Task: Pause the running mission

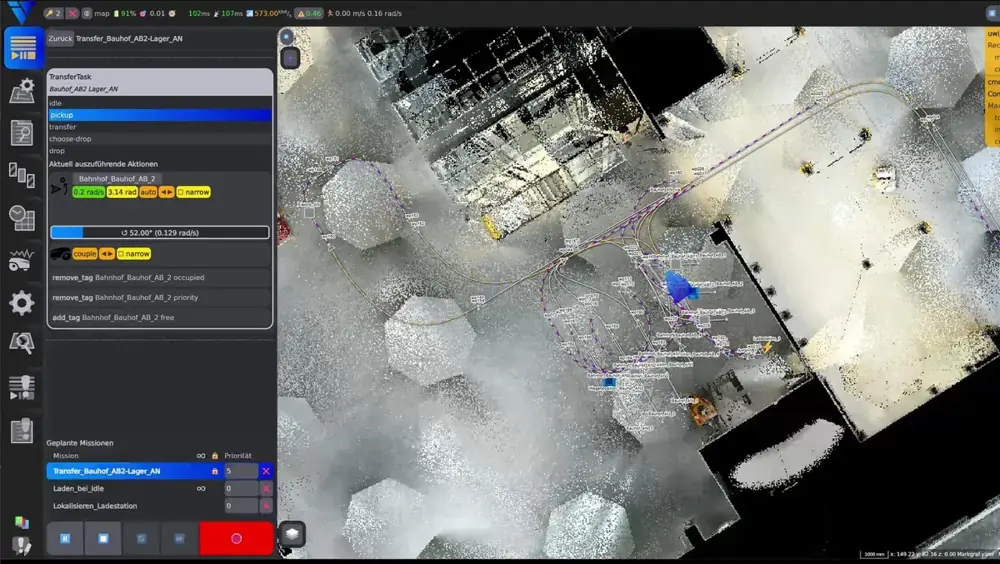Action: click(x=65, y=538)
